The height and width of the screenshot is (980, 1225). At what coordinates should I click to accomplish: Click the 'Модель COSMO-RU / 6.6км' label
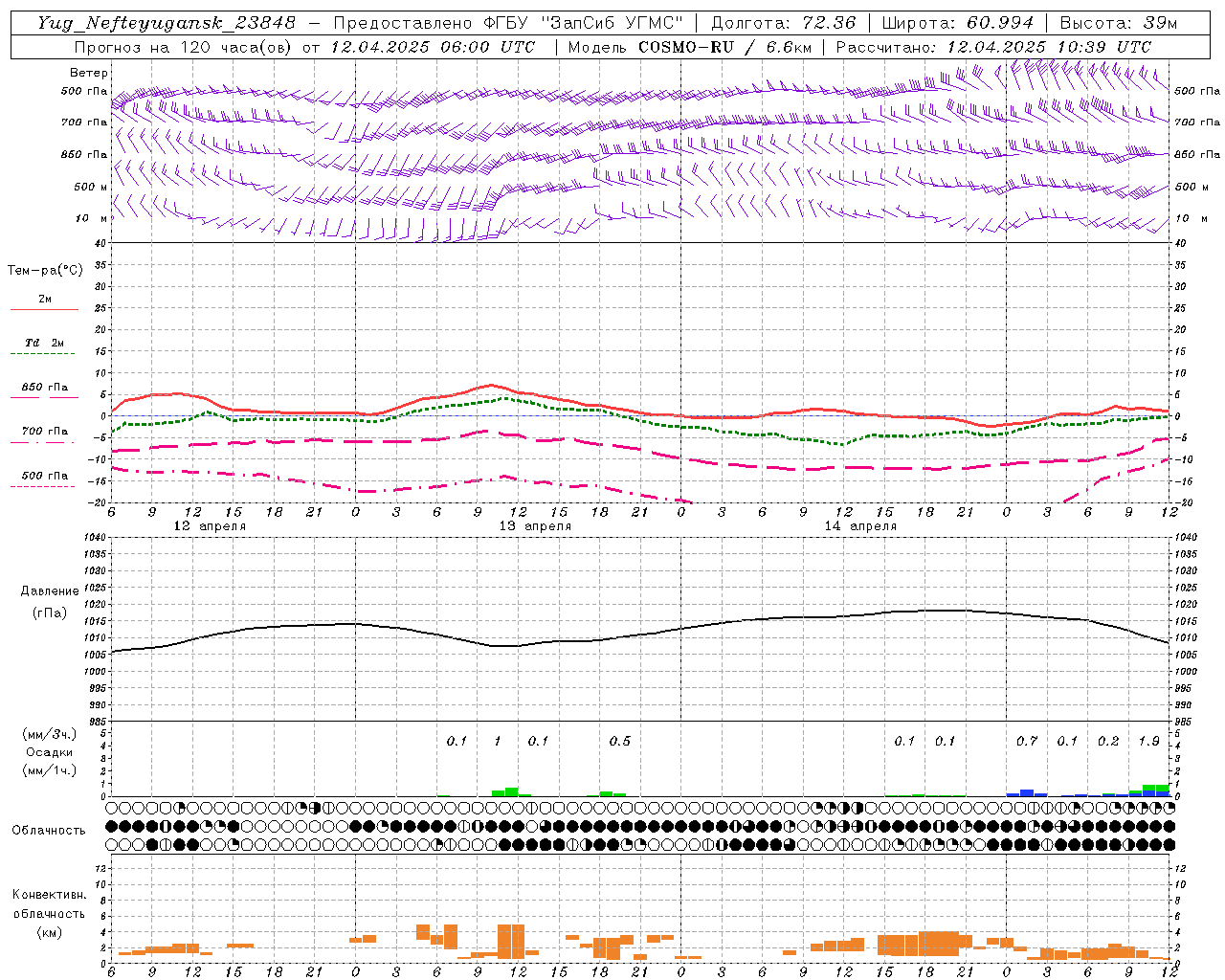pos(690,47)
